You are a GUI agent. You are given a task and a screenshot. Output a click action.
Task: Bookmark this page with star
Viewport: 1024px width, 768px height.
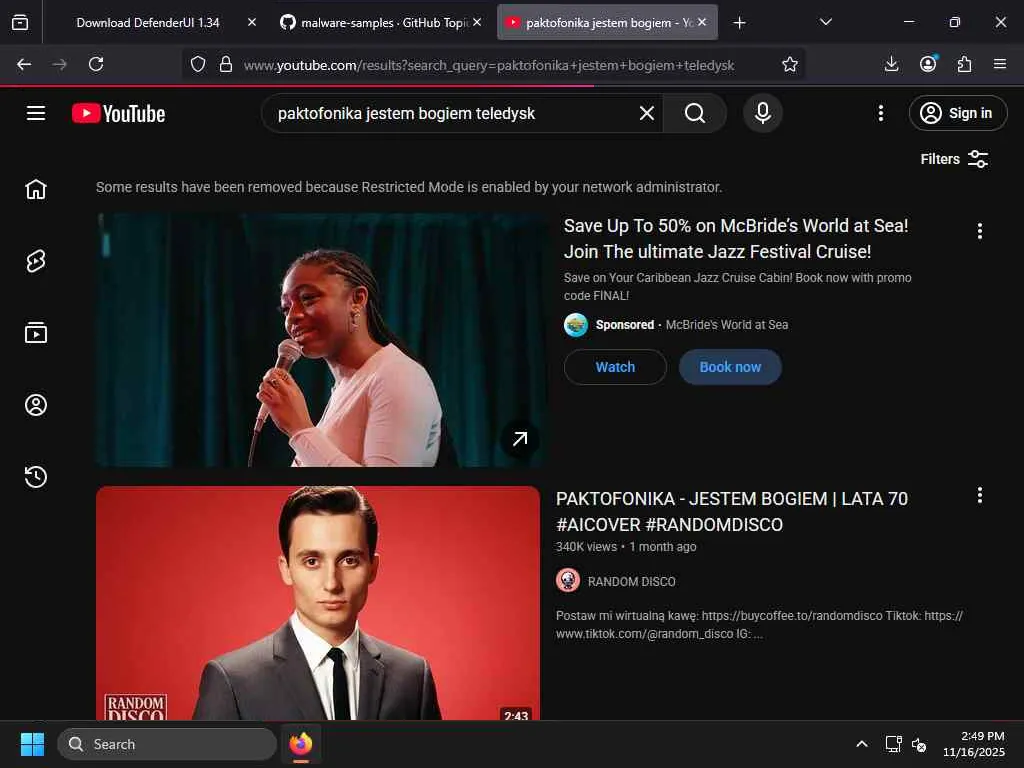coord(790,64)
